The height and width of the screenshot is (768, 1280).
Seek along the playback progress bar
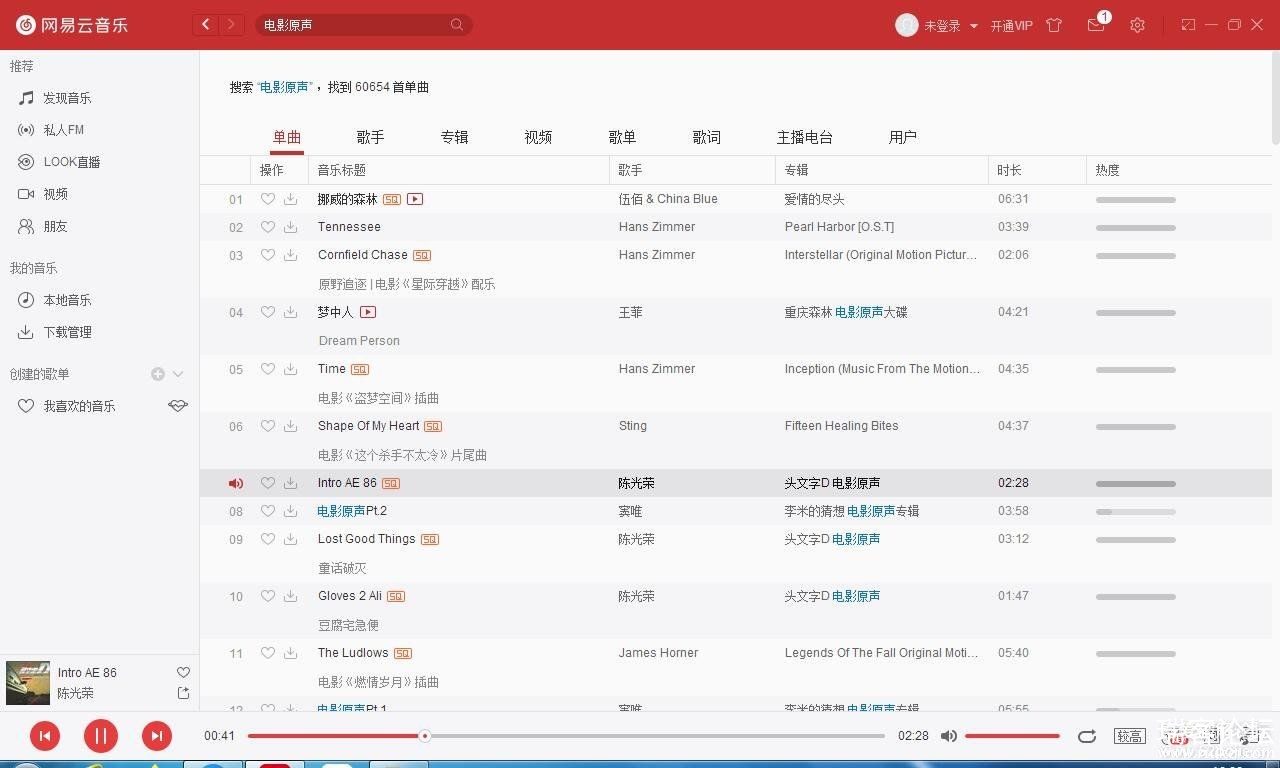pos(566,736)
